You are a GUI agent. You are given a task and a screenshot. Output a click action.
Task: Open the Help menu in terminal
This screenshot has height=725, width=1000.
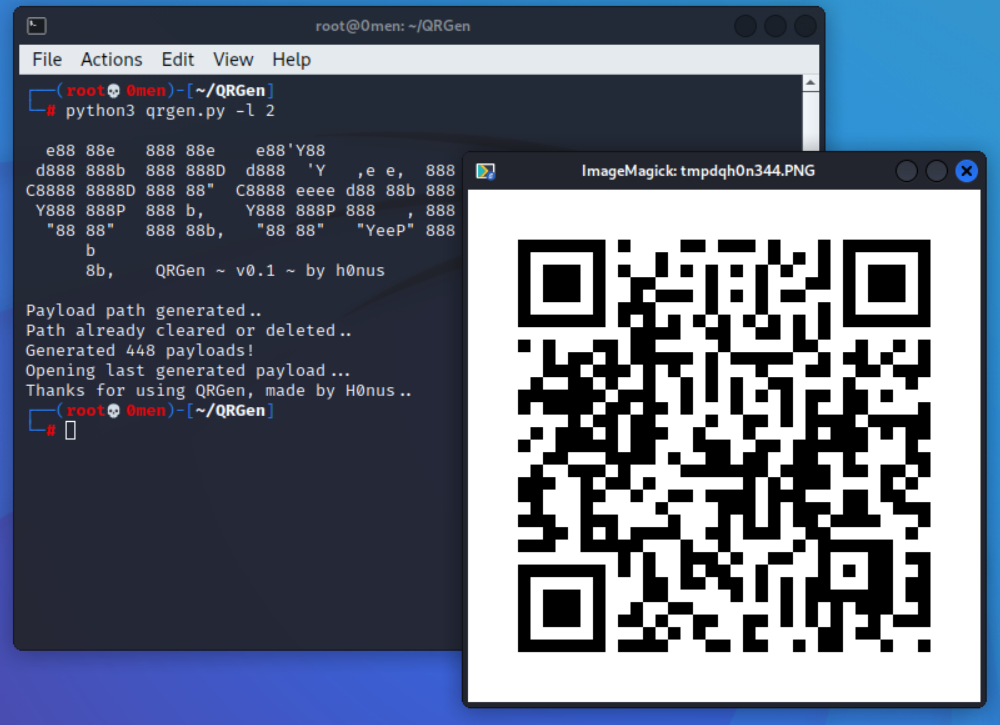(291, 59)
